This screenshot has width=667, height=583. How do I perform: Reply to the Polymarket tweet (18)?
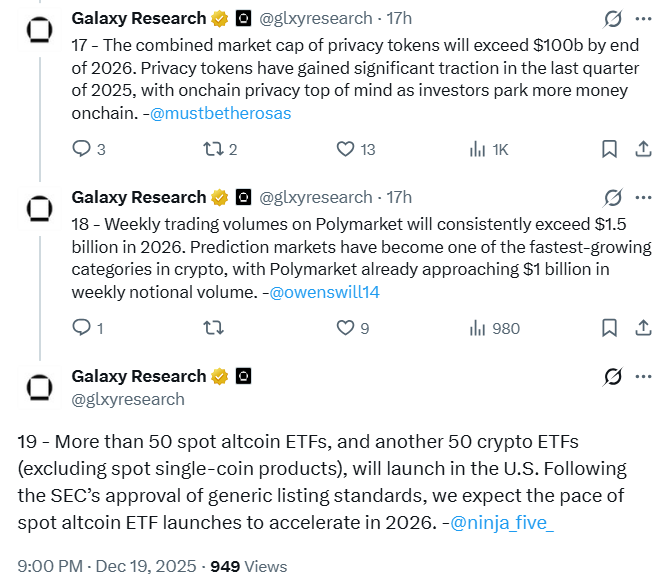[x=83, y=327]
